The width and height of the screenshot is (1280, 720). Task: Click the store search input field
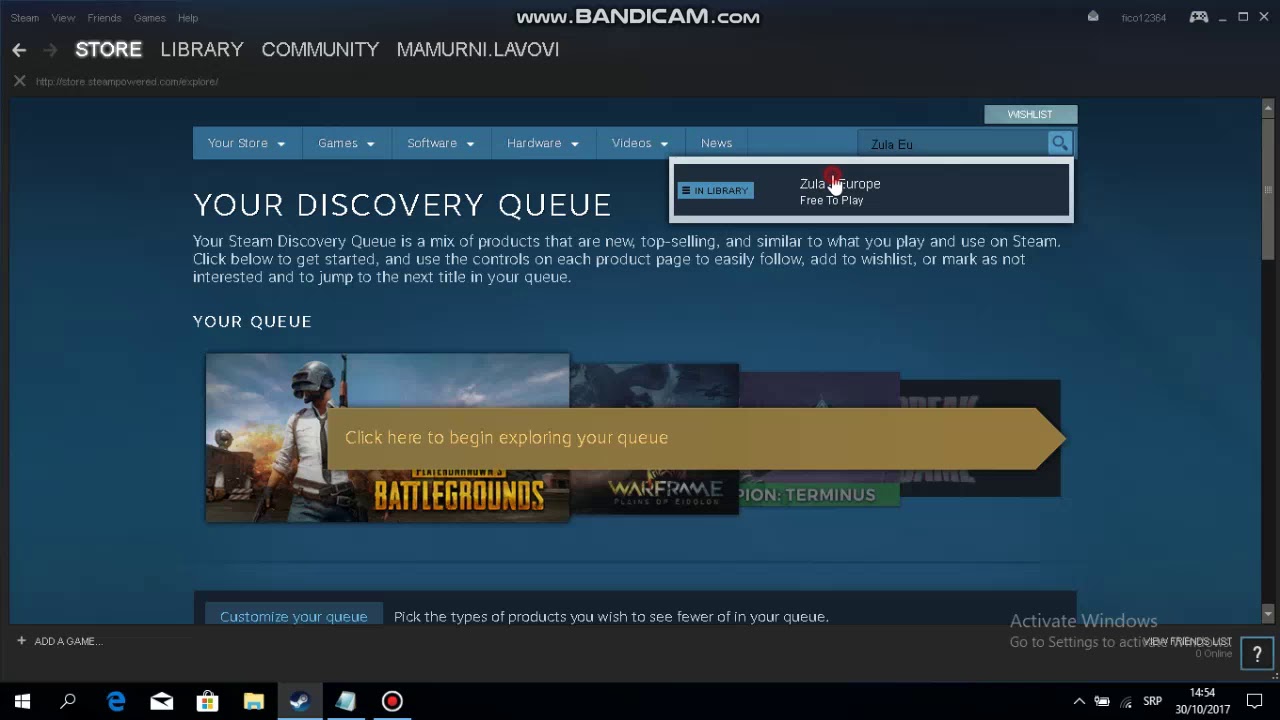click(x=953, y=144)
